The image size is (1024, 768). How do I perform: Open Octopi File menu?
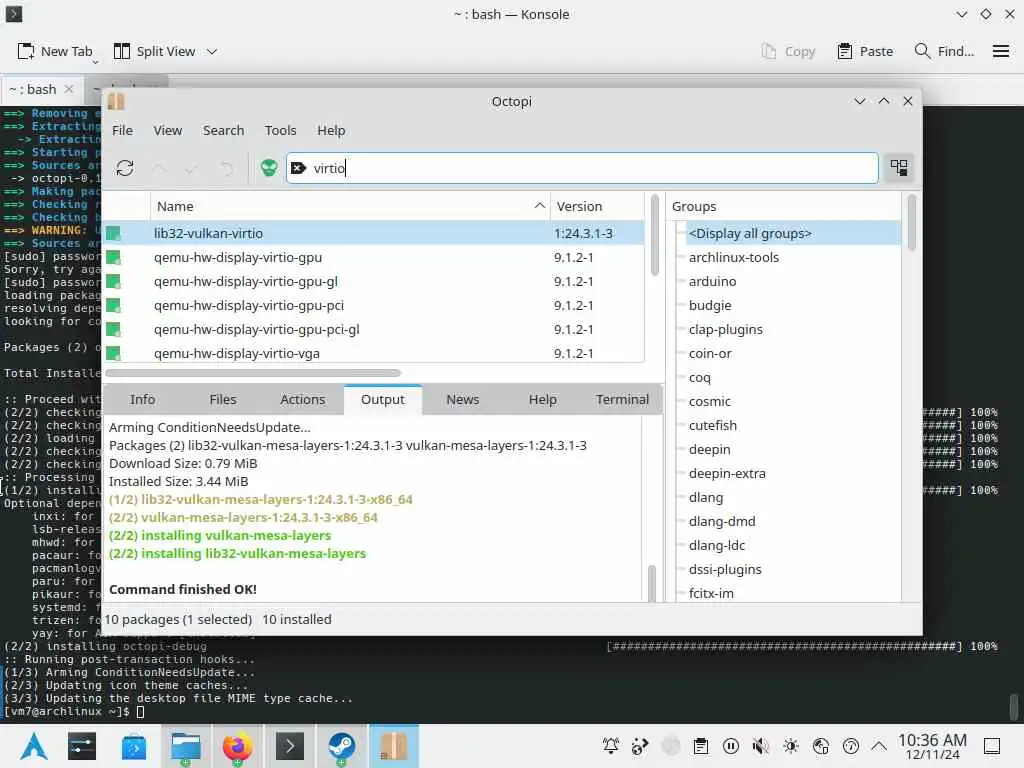(122, 131)
